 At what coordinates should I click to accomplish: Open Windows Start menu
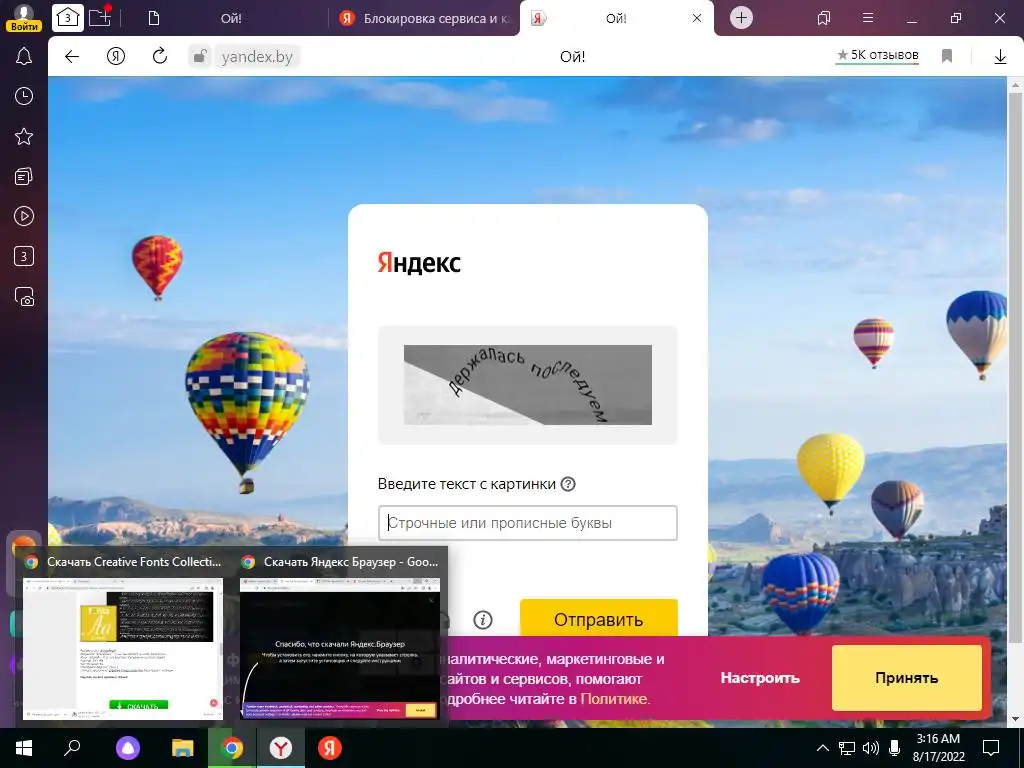24,748
